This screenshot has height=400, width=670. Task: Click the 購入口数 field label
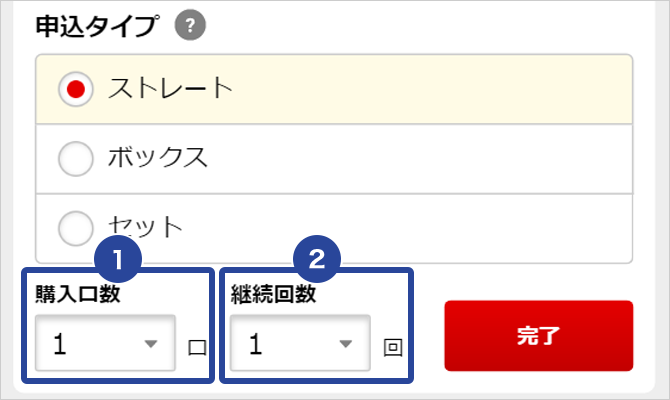[77, 294]
